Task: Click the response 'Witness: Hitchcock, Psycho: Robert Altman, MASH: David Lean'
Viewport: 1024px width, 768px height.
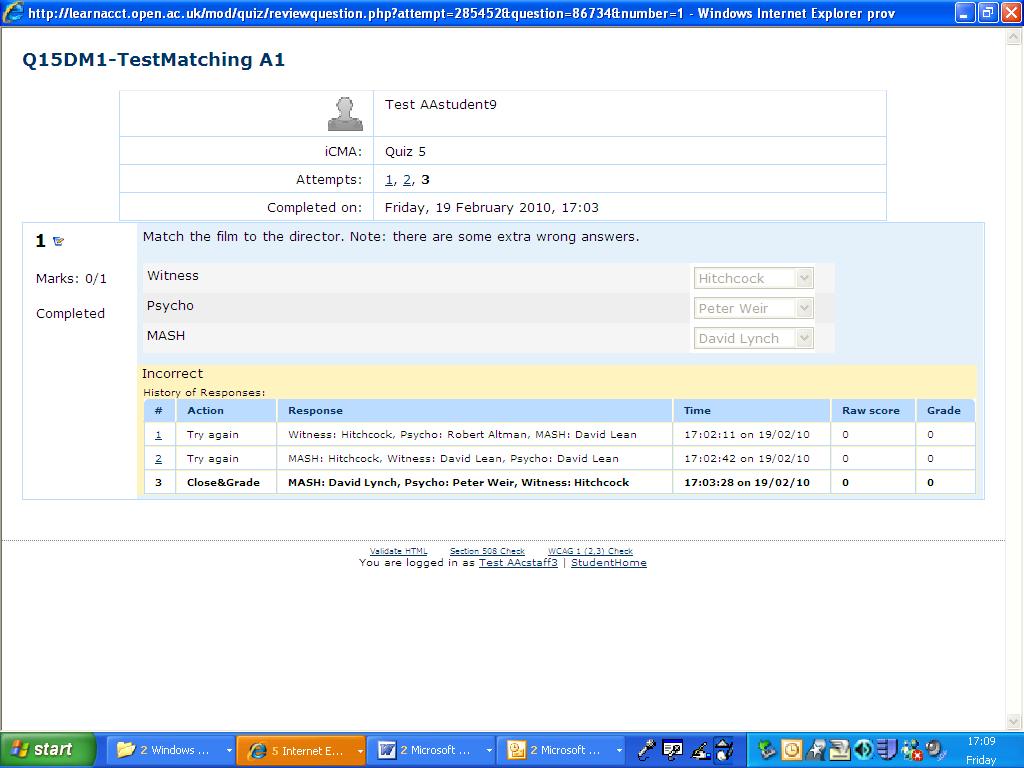Action: (x=462, y=434)
